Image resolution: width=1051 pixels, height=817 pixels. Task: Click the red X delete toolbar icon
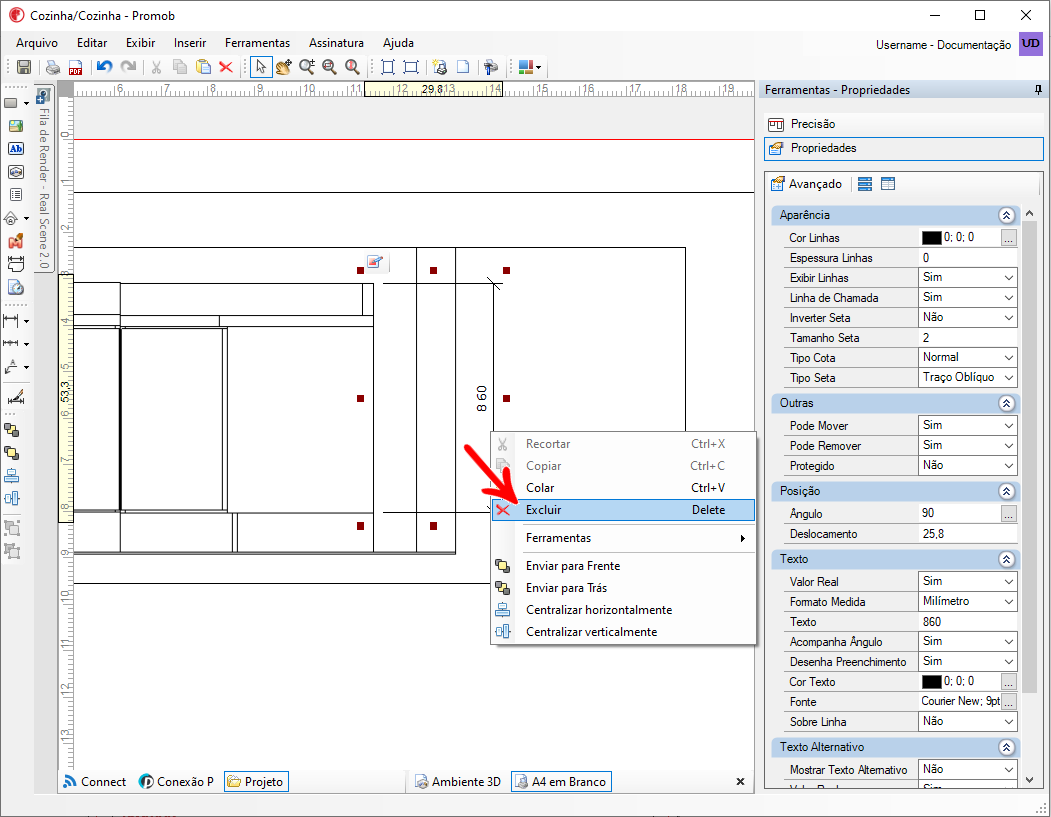point(226,67)
